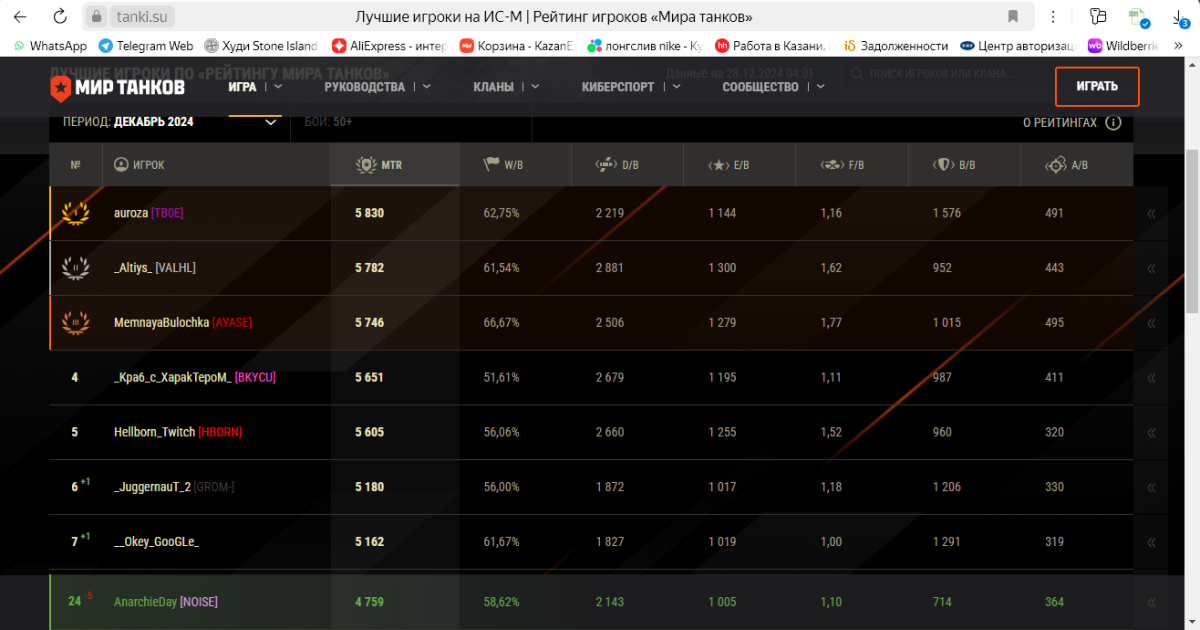Click the info icon beside О рейтингах
Screen dimensions: 1200x630
[1113, 122]
